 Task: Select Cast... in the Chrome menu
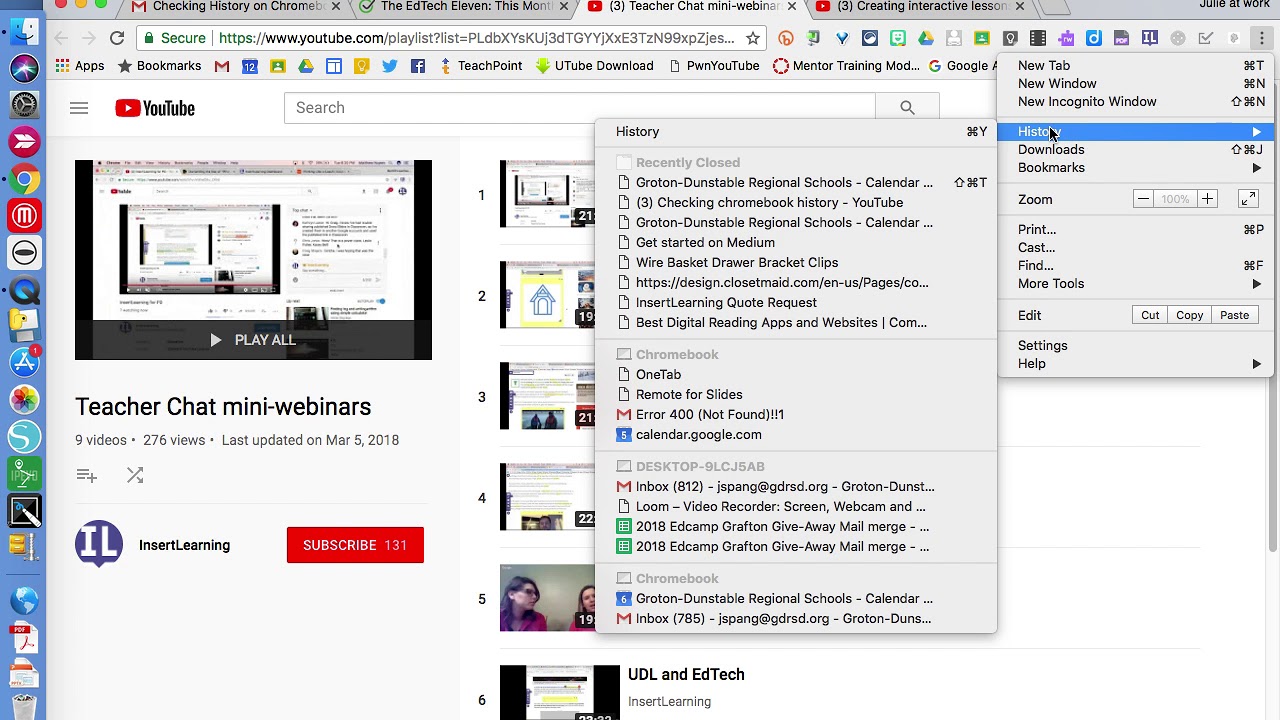[1135, 248]
